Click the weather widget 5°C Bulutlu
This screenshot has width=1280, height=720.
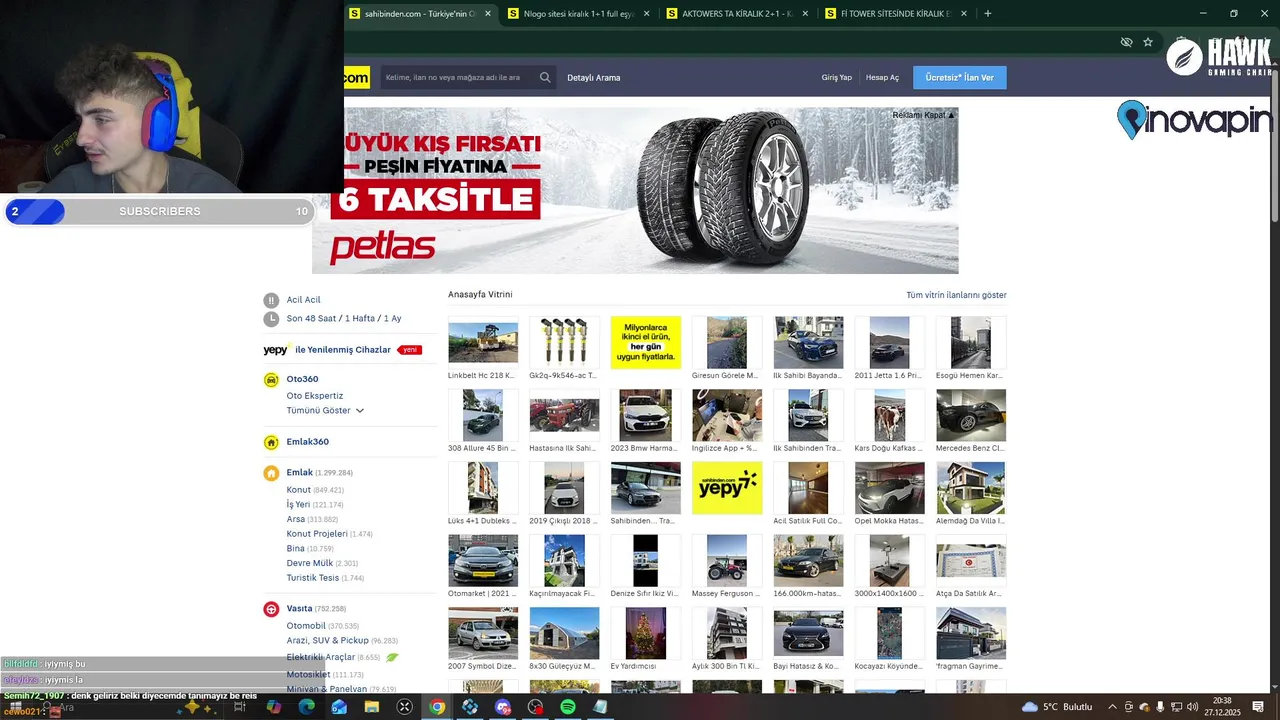point(1058,707)
